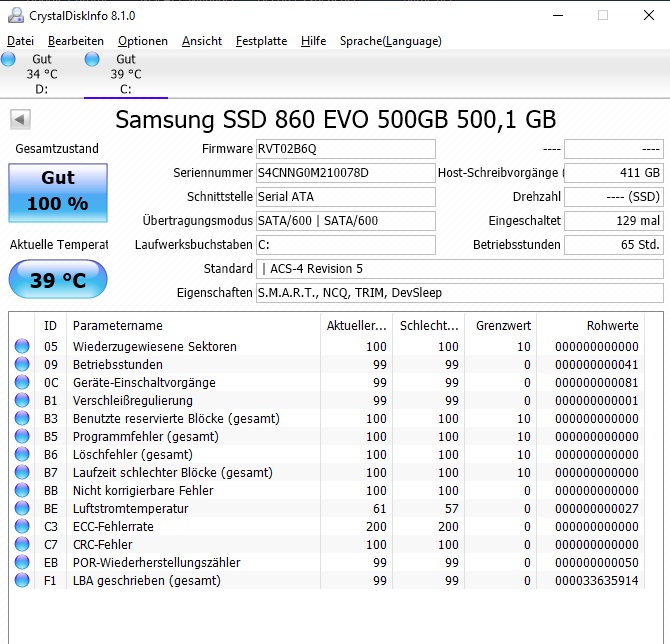Click status orb for Wiederzugewiesene Sektoren
670x644 pixels.
22,346
